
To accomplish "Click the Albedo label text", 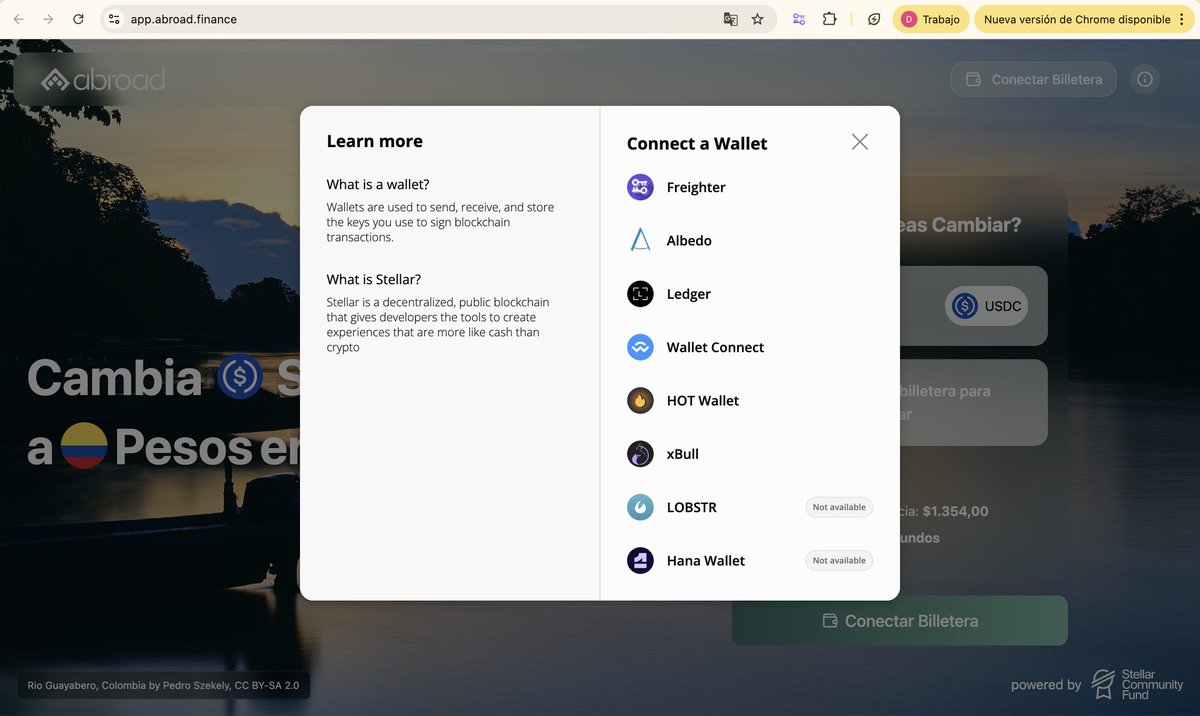I will (689, 241).
